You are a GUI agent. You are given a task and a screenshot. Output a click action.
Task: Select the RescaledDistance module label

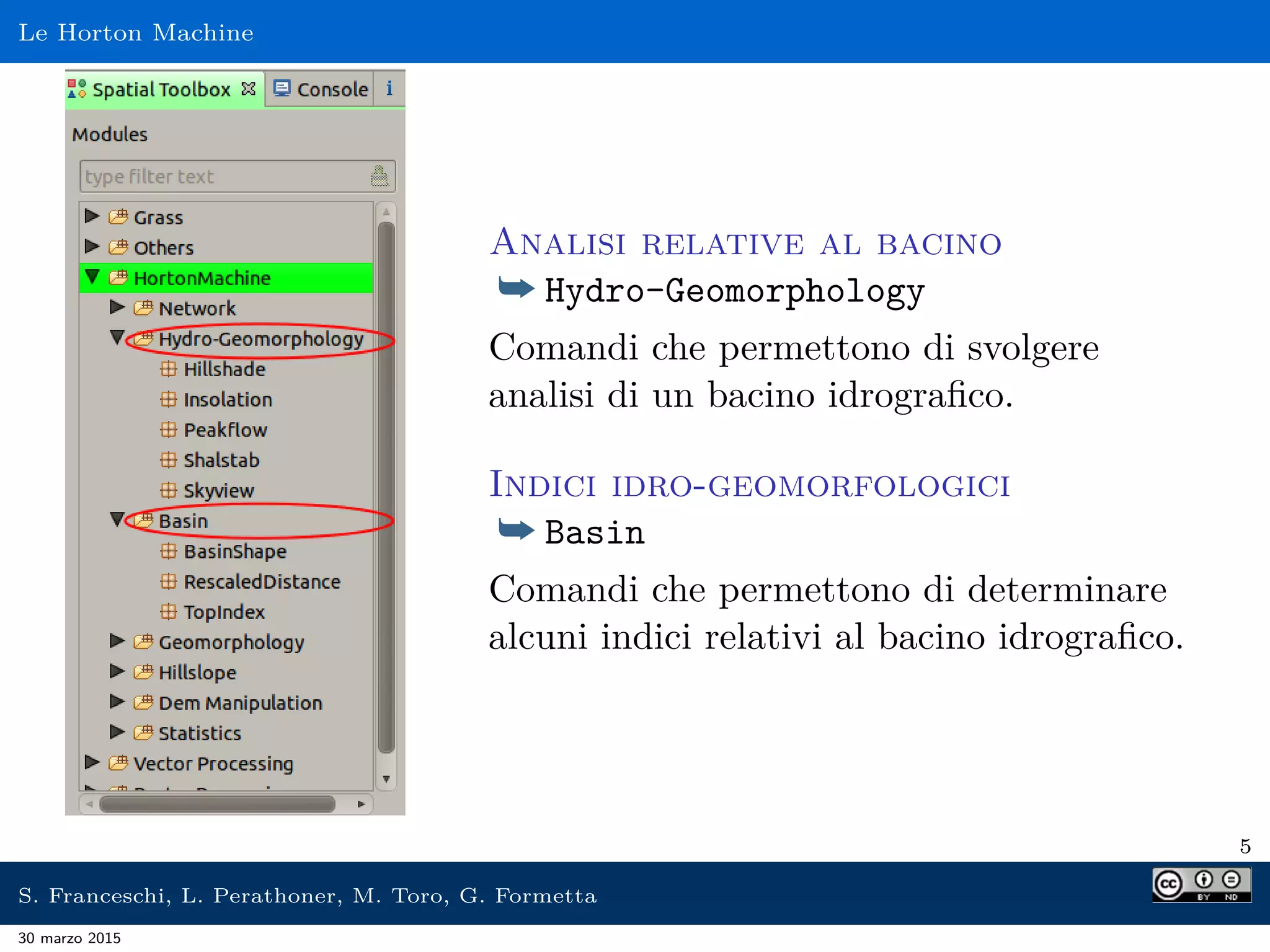[262, 582]
